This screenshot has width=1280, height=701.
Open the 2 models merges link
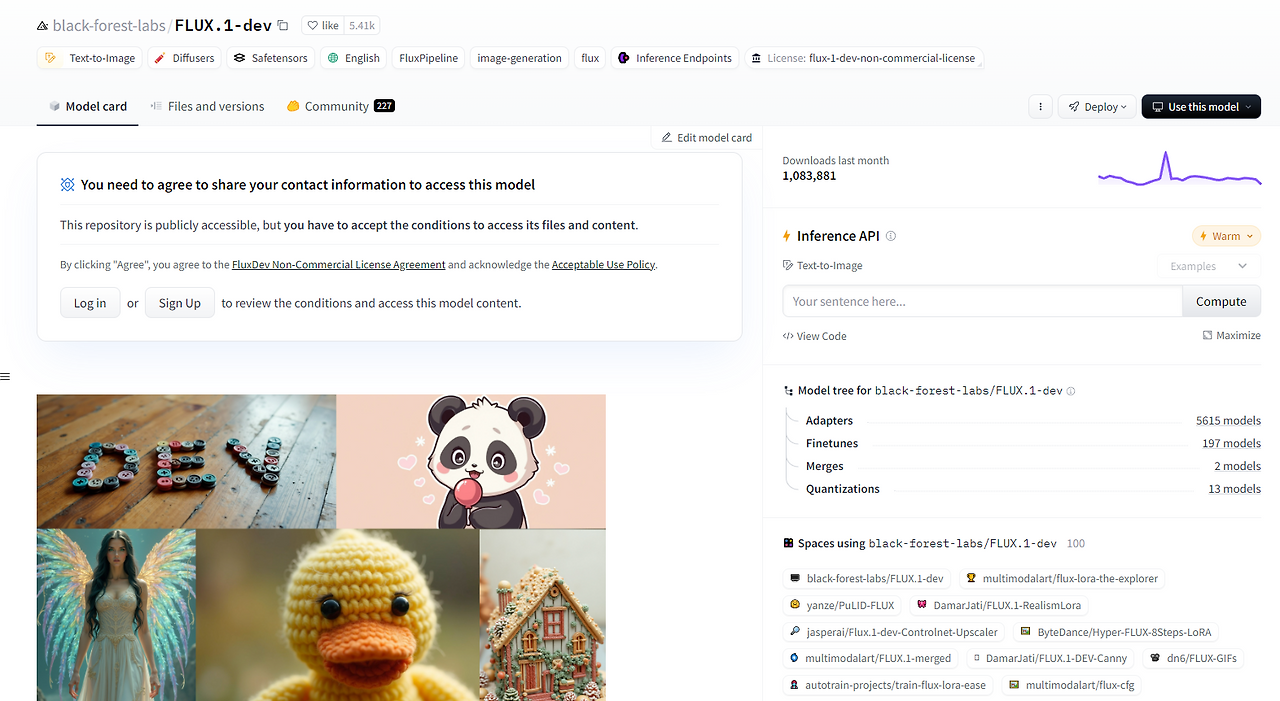1237,466
